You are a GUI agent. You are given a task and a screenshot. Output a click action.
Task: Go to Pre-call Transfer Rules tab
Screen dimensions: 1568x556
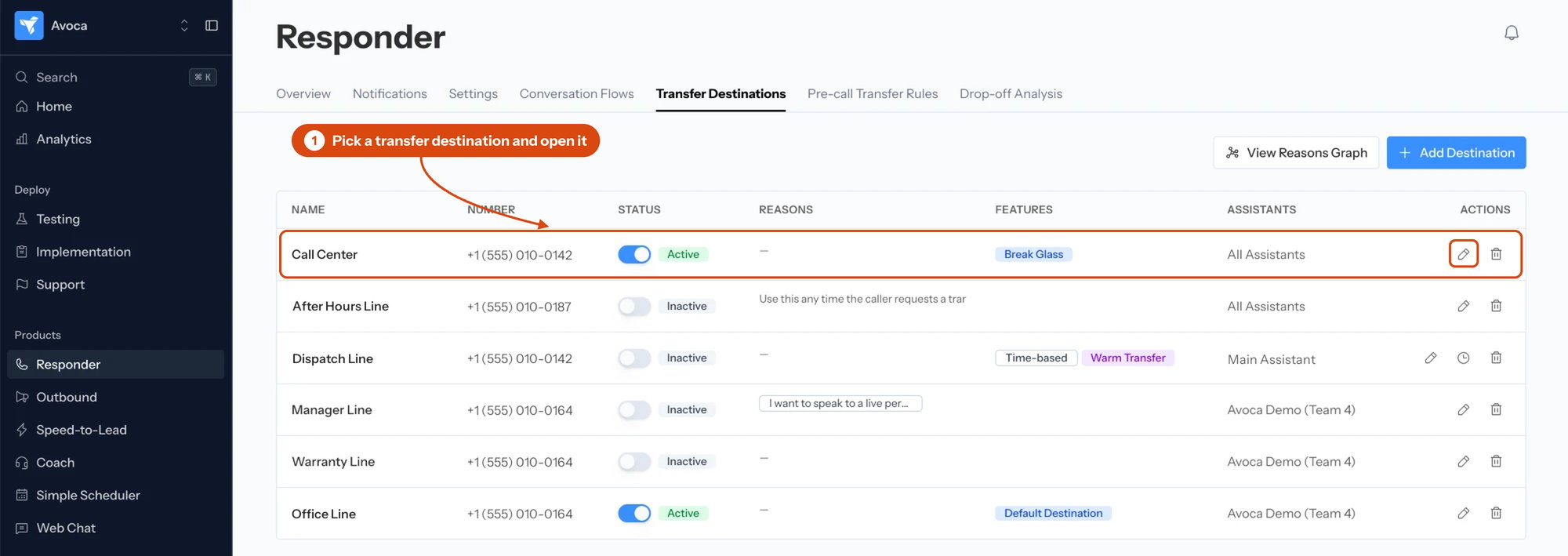(873, 93)
